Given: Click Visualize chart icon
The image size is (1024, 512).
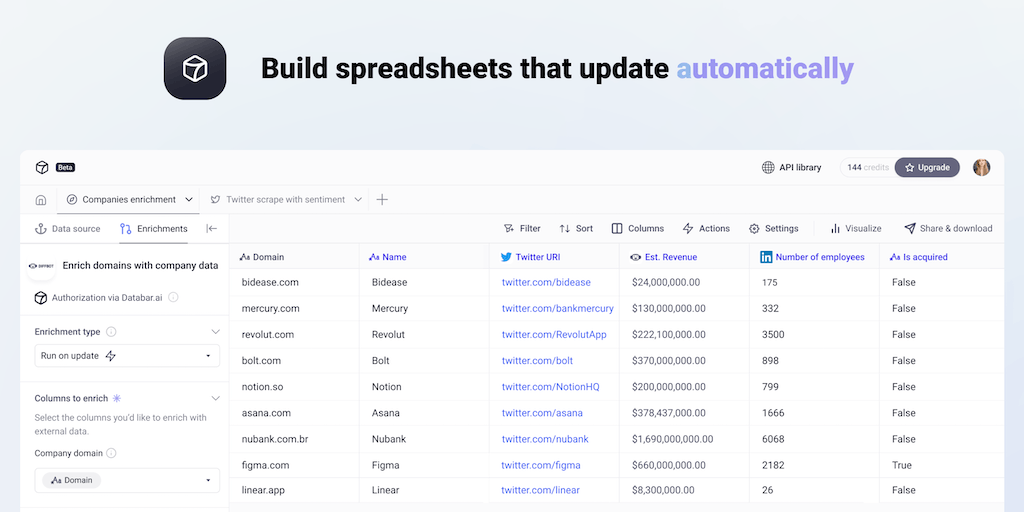Looking at the screenshot, I should [x=855, y=228].
